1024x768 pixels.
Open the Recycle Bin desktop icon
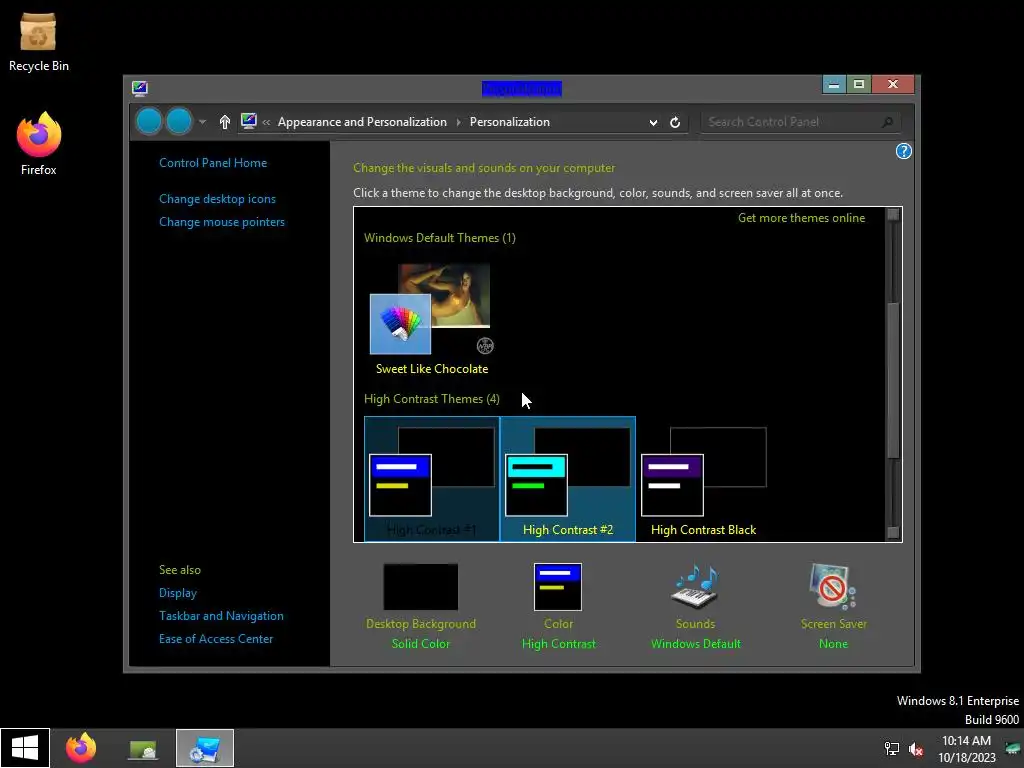38,42
